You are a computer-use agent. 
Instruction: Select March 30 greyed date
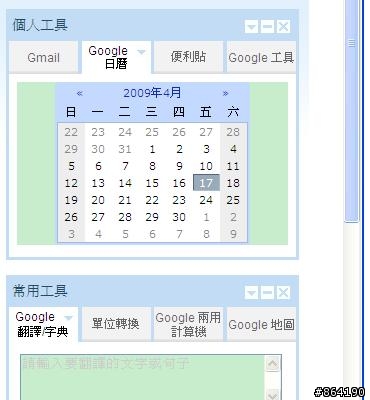coord(98,149)
